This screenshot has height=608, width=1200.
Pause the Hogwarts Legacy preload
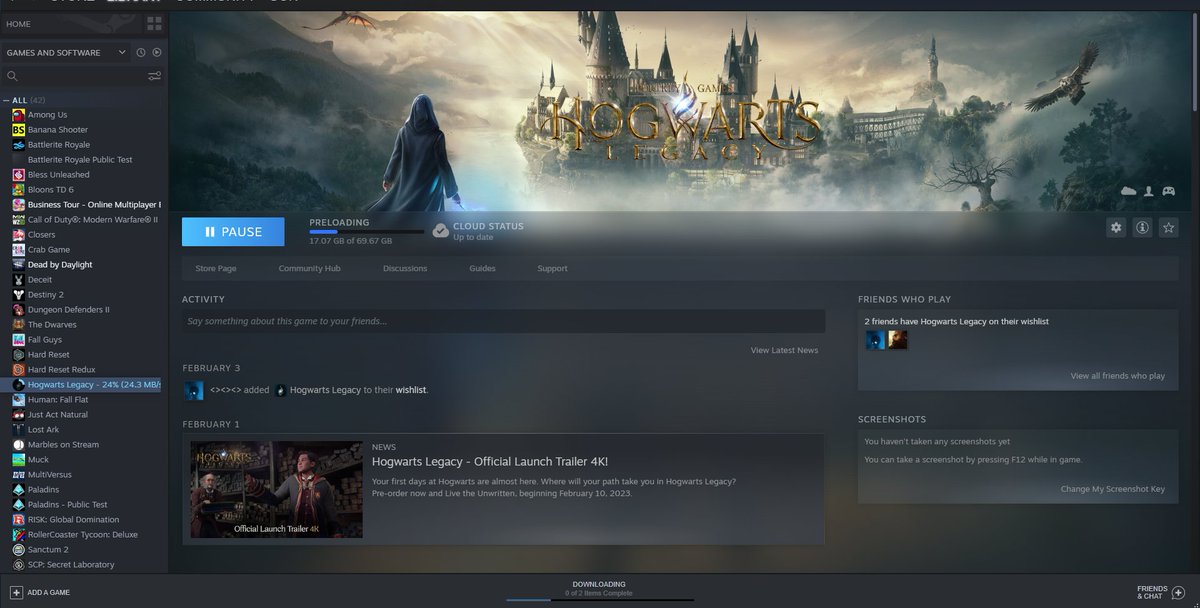coord(233,232)
